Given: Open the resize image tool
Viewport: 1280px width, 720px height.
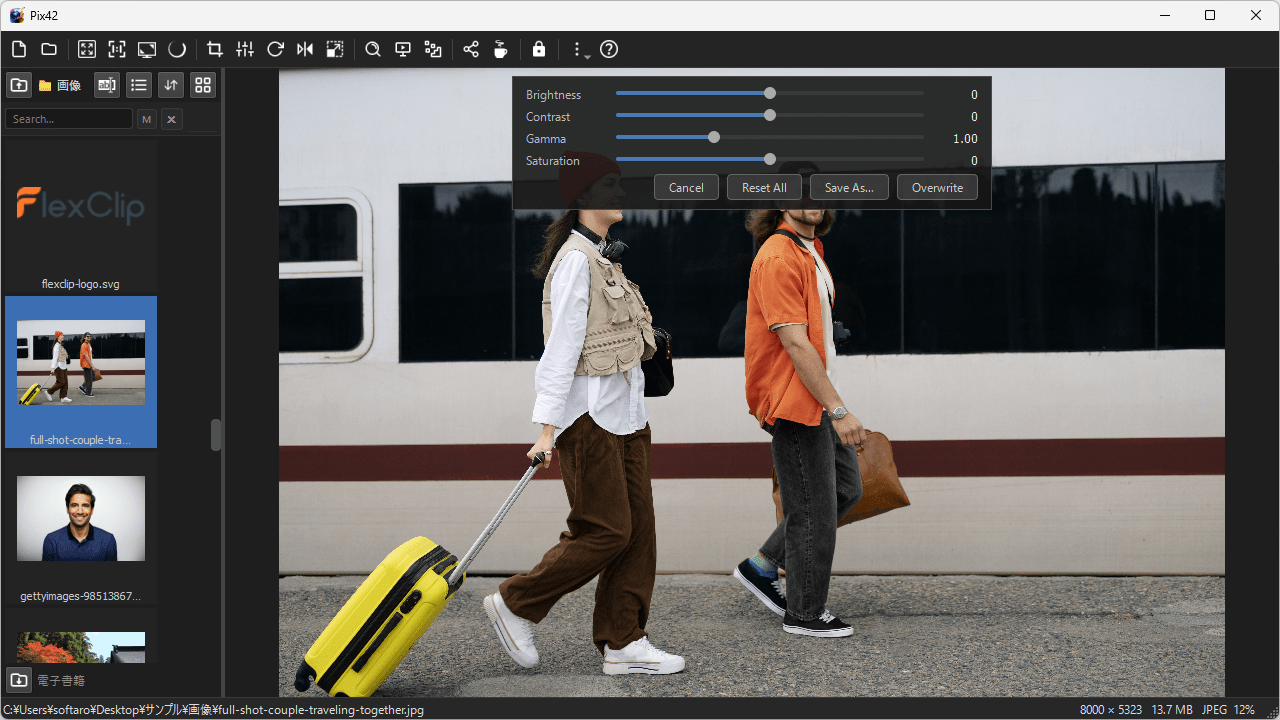Looking at the screenshot, I should (335, 49).
